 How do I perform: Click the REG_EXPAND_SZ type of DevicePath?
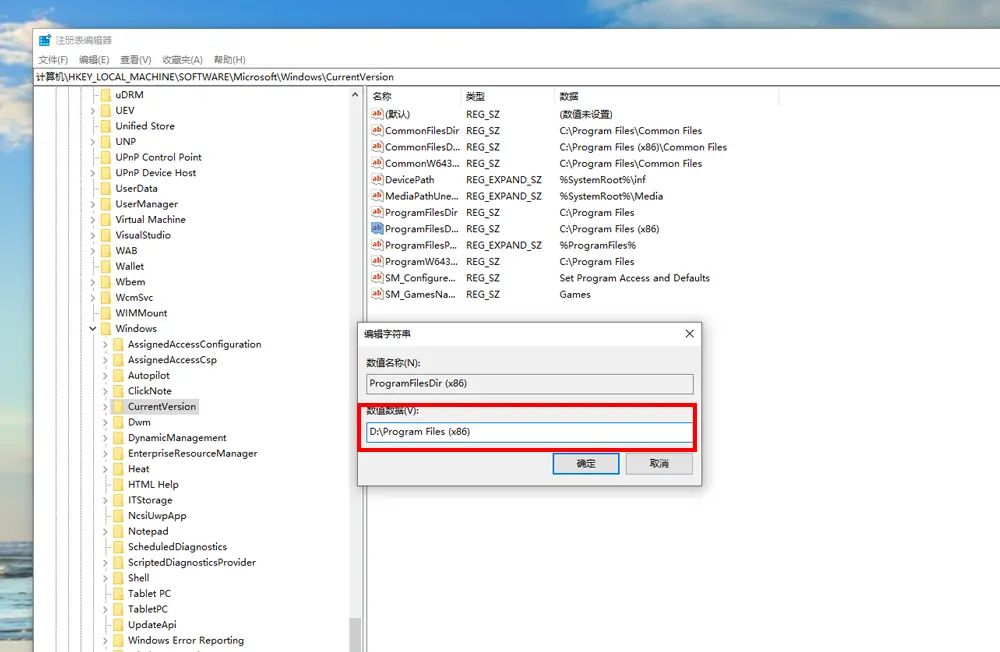[504, 180]
